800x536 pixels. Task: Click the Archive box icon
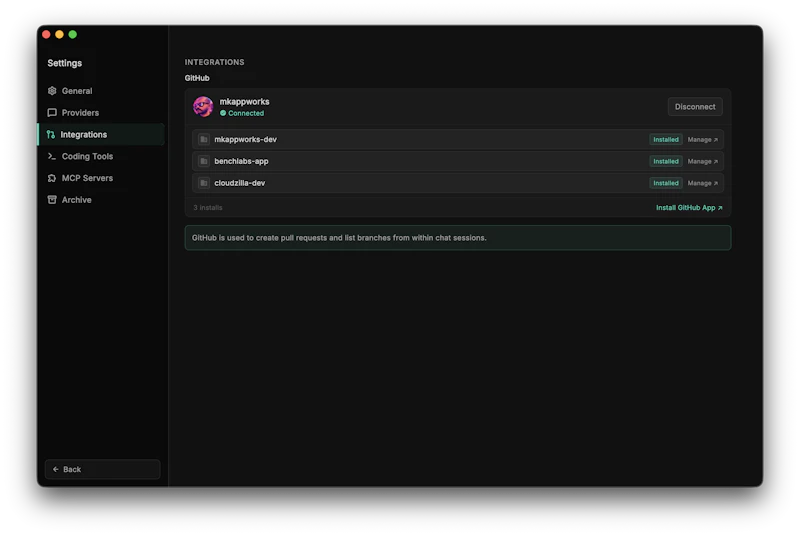click(52, 200)
